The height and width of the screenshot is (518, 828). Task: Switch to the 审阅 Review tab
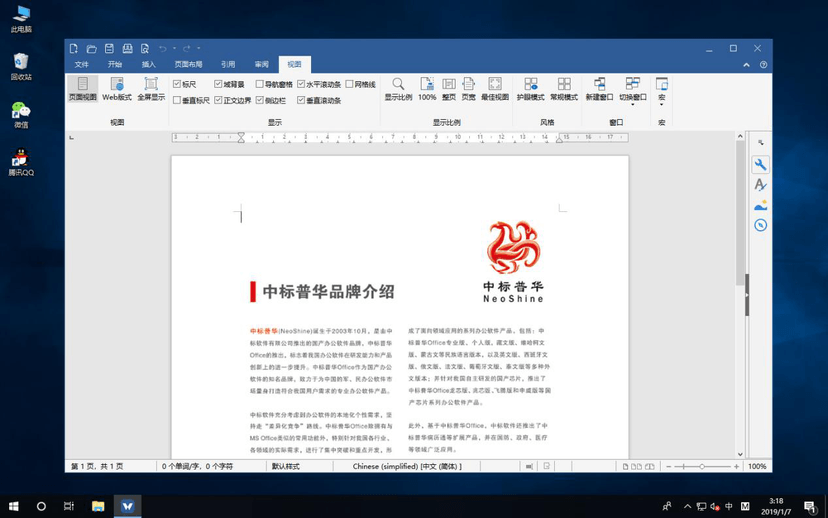pyautogui.click(x=261, y=64)
